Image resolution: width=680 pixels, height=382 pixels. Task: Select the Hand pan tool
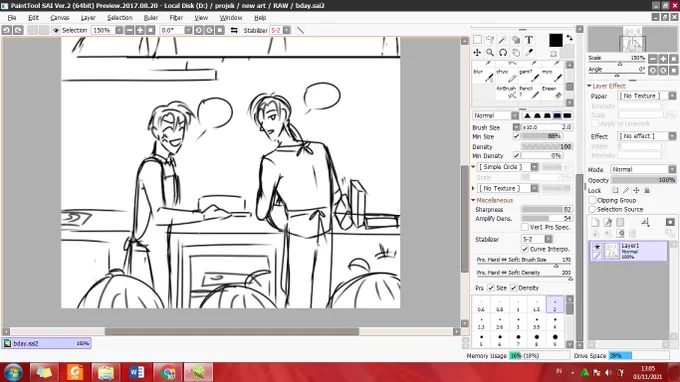pyautogui.click(x=516, y=53)
